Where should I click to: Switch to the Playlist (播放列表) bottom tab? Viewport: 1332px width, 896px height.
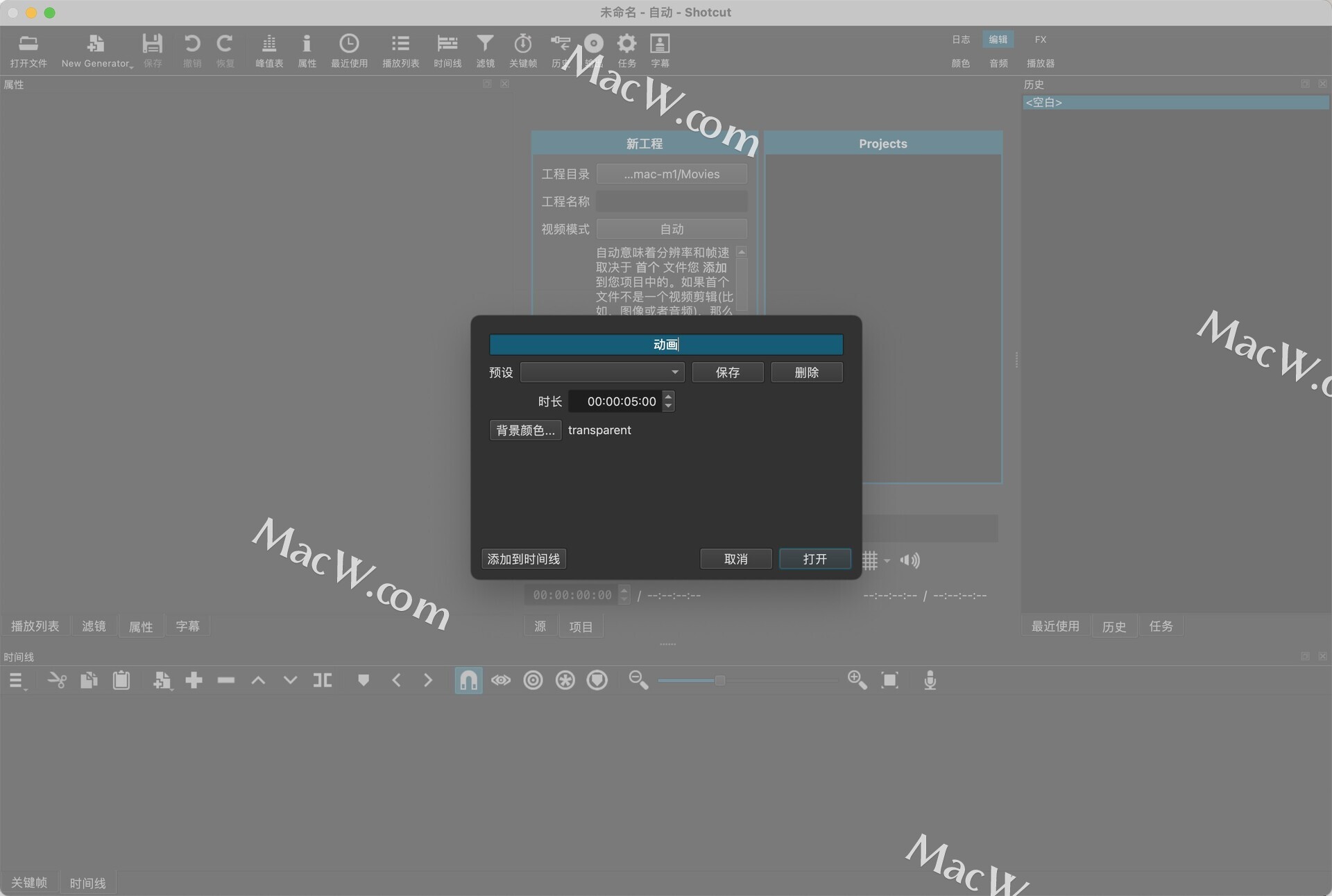click(x=35, y=626)
